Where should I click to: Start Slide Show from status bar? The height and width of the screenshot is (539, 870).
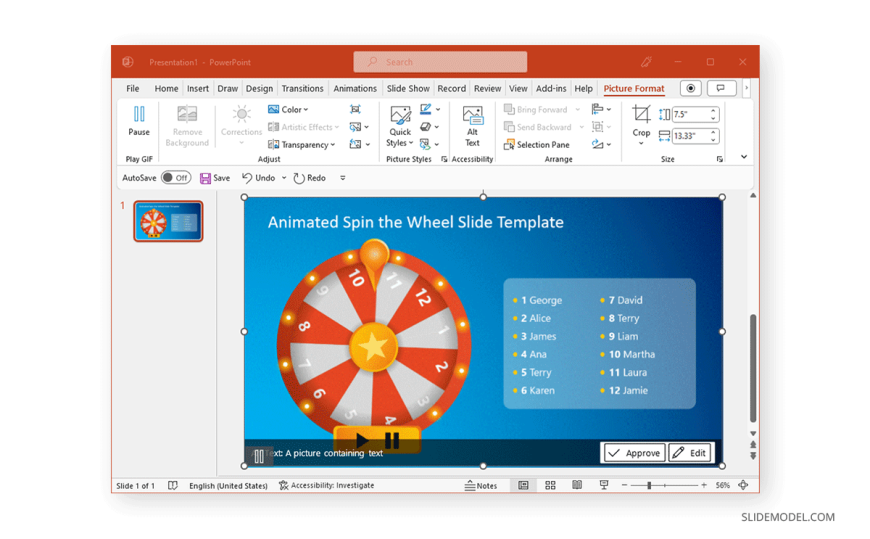[x=604, y=485]
